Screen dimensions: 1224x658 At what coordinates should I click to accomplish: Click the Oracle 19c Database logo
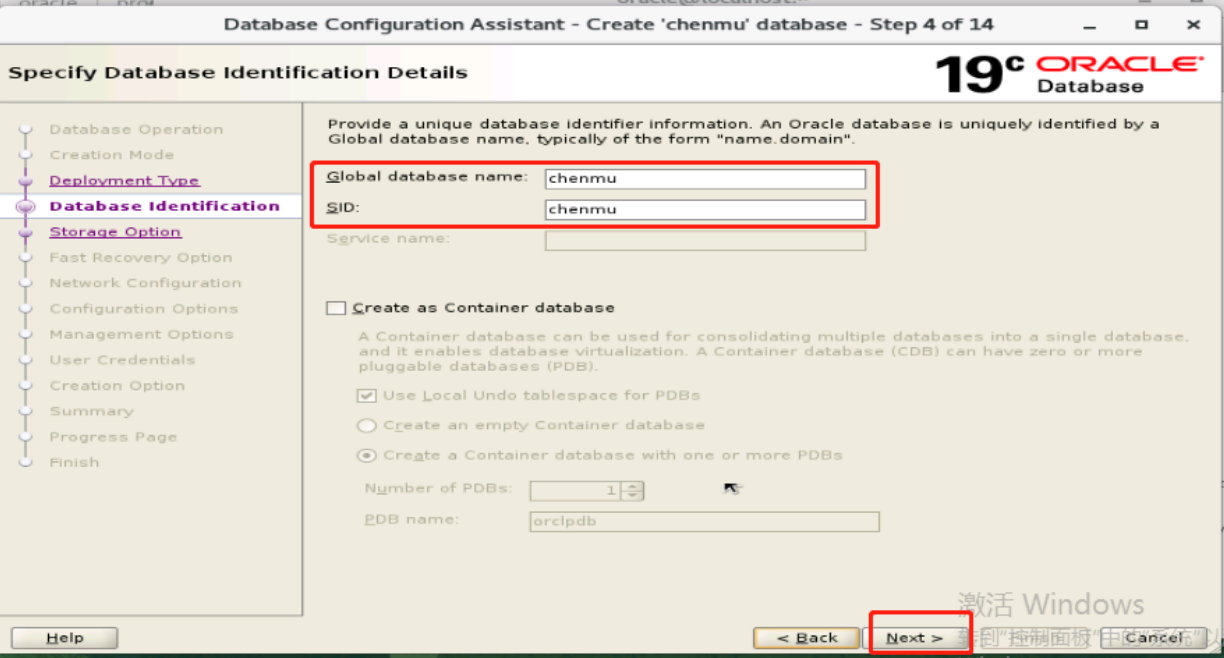1070,74
